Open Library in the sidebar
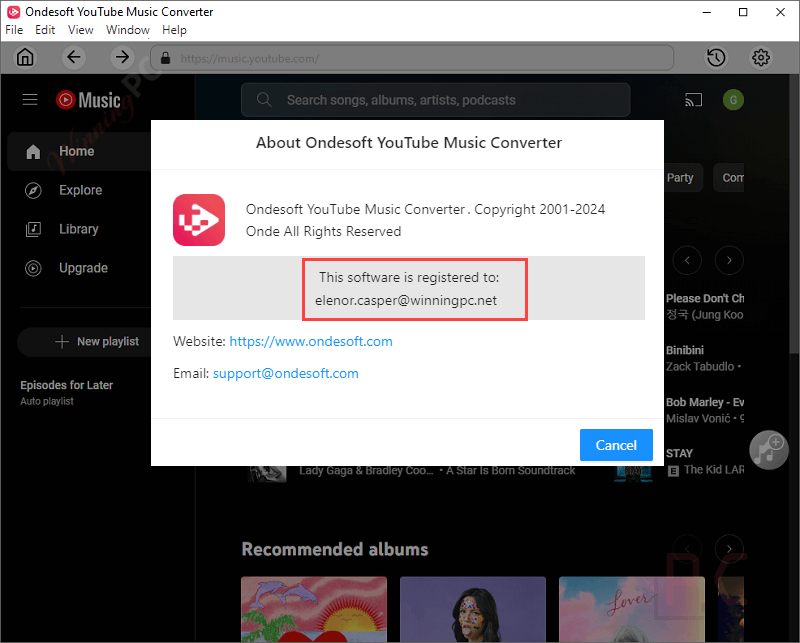Image resolution: width=800 pixels, height=643 pixels. (79, 229)
